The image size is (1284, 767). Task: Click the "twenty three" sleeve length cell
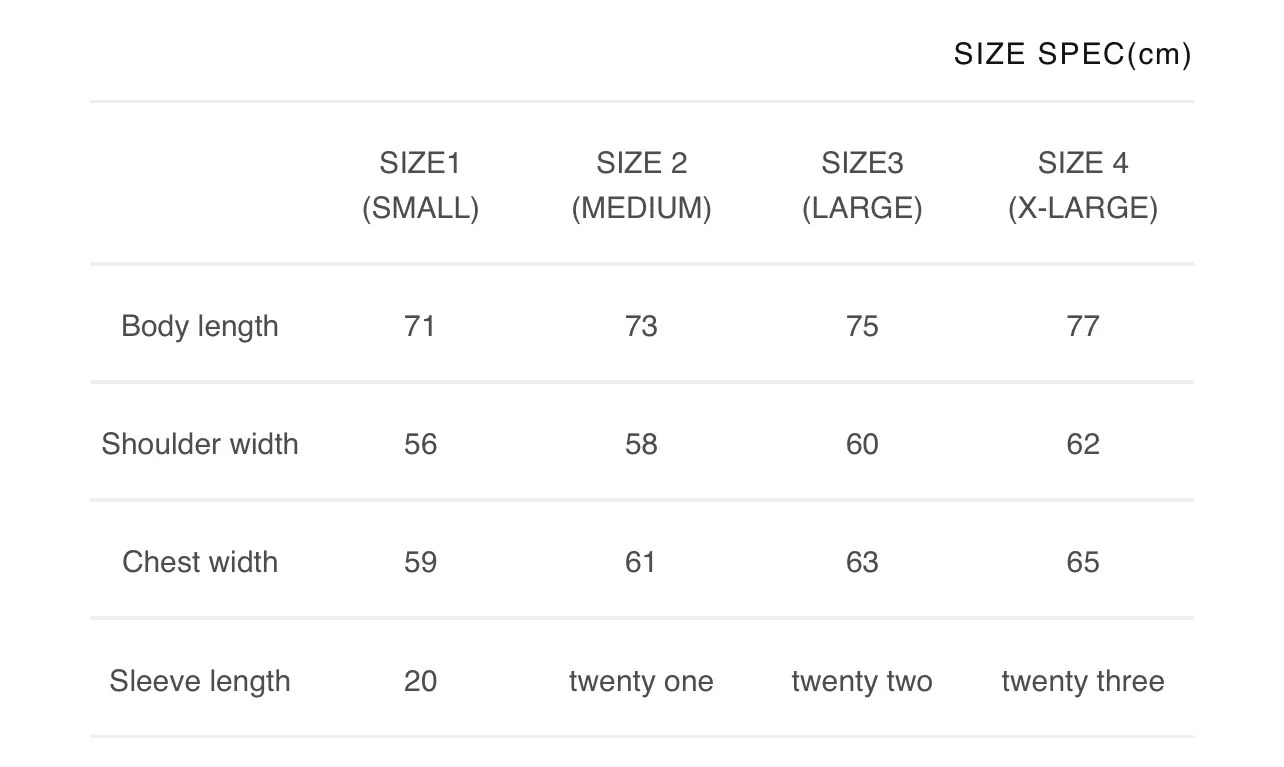pos(1083,681)
